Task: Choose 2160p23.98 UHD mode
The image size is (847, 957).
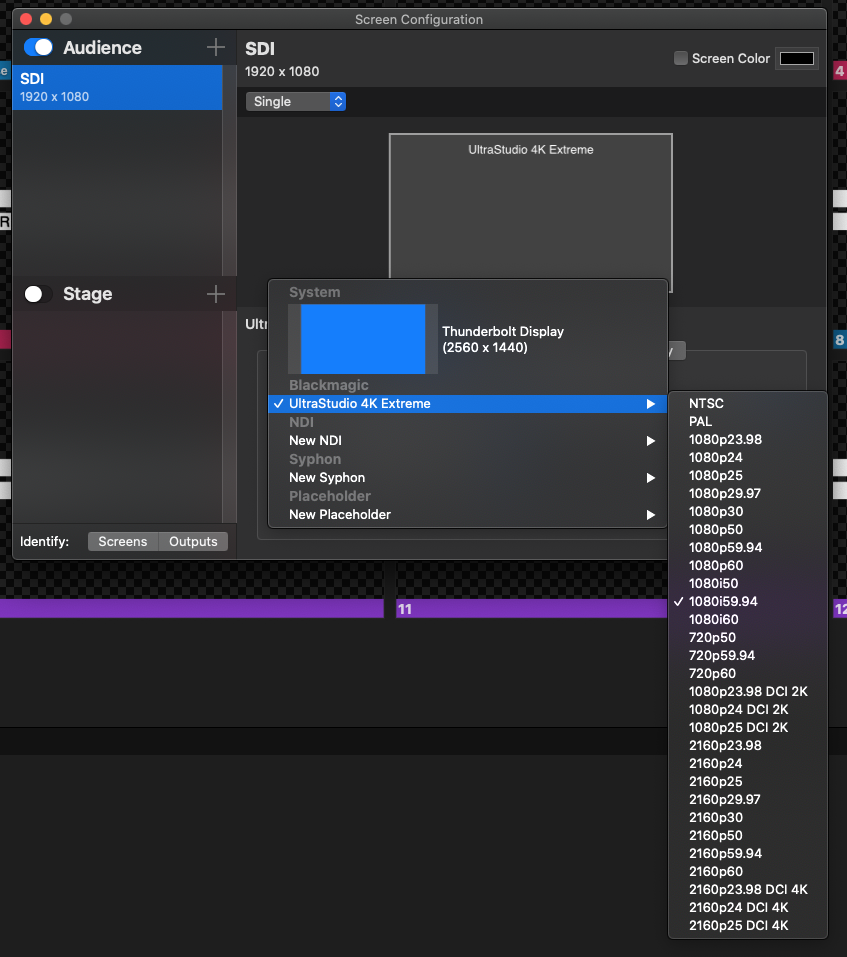Action: click(748, 746)
